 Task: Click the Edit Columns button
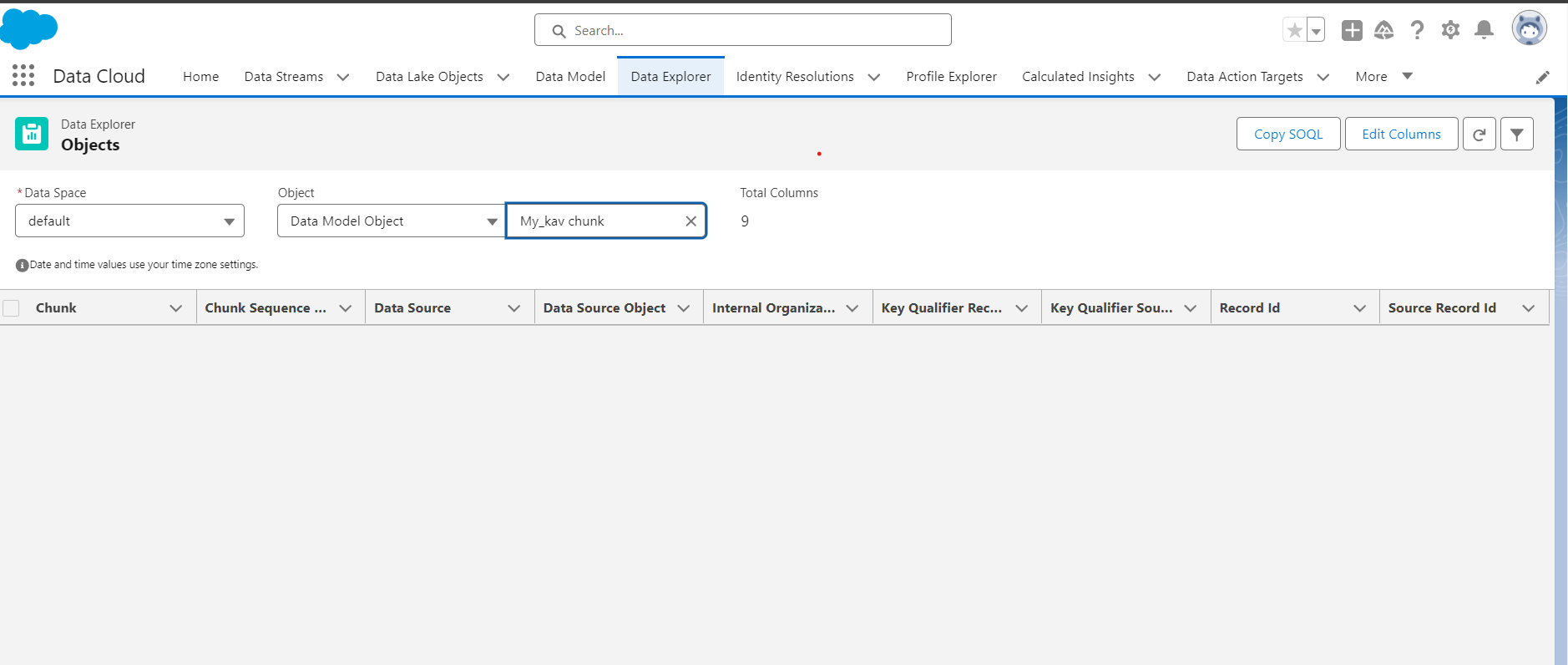click(1401, 134)
